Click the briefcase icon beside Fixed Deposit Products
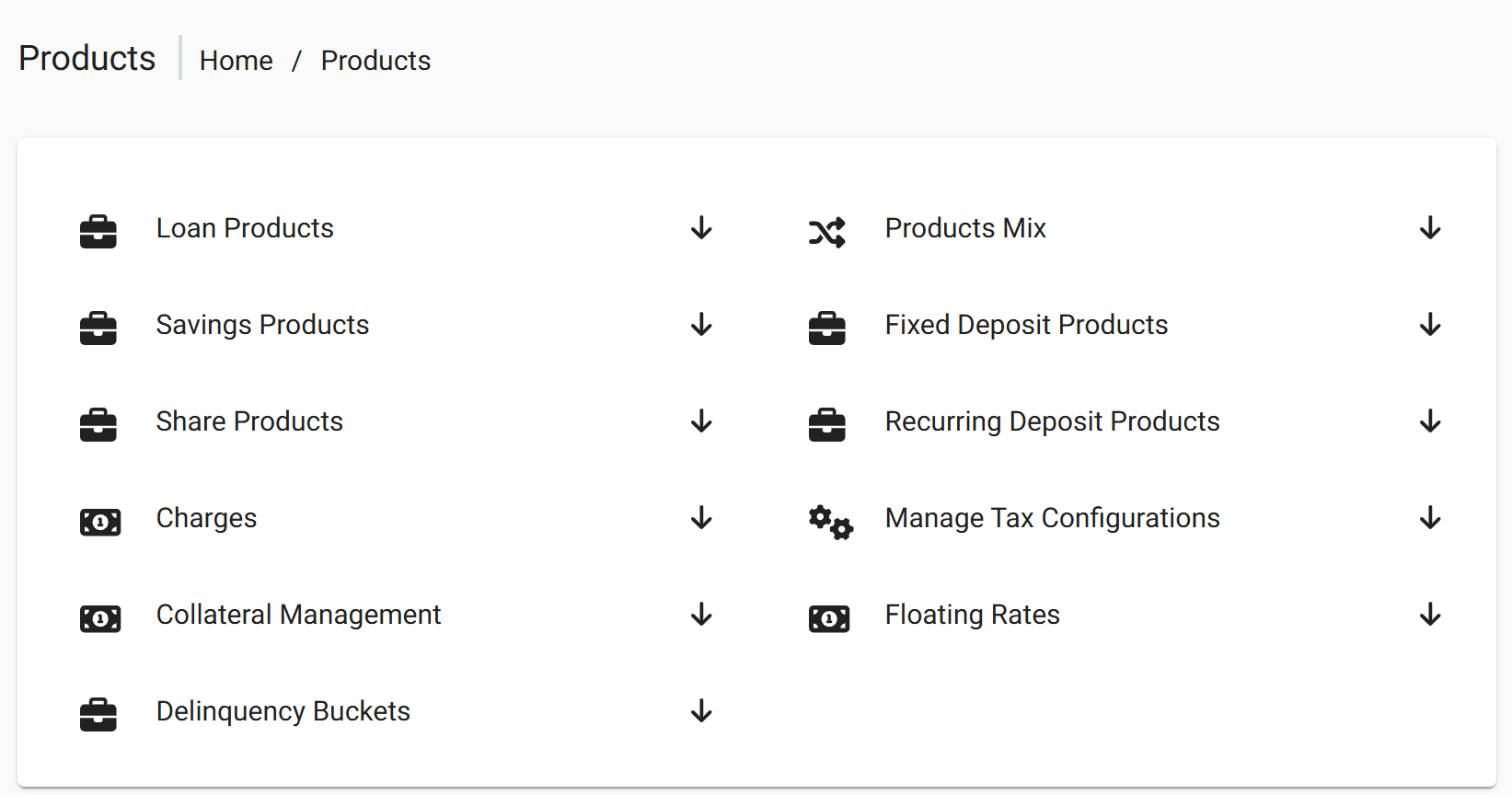 click(x=827, y=328)
